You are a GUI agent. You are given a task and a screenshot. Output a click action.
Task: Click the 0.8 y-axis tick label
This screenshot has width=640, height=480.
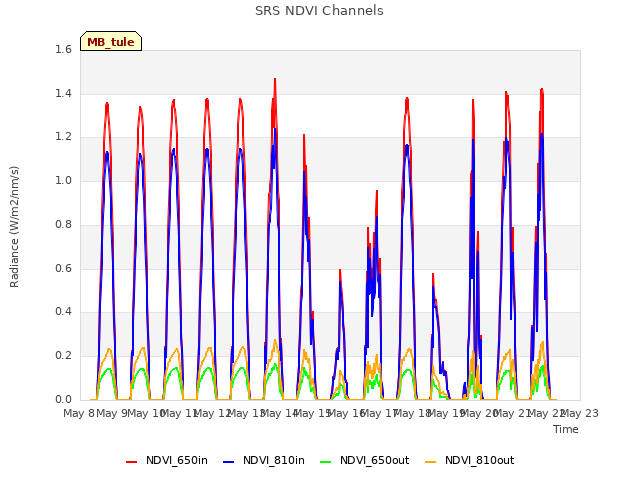[63, 224]
